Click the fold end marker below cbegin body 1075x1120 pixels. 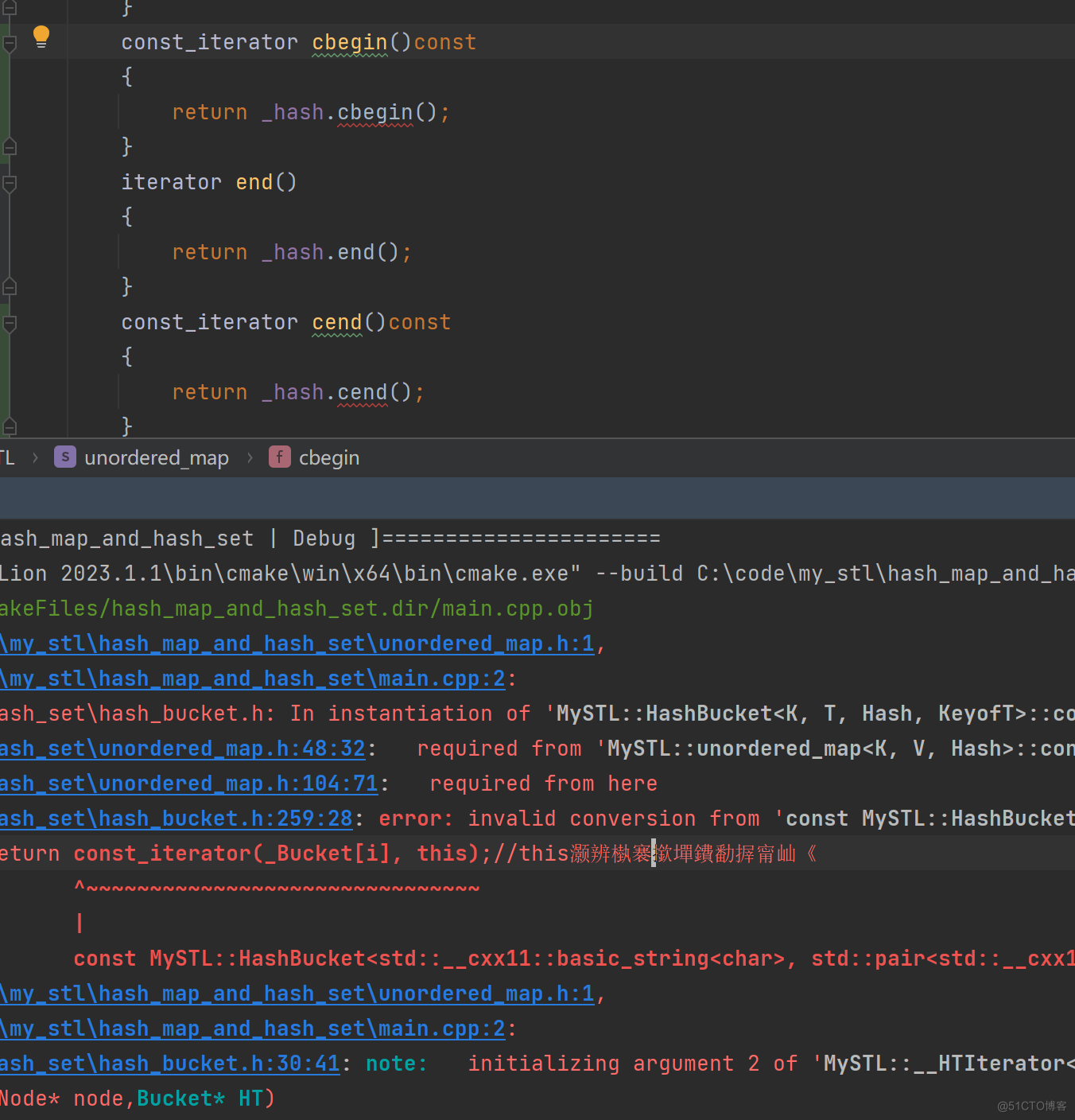click(10, 146)
